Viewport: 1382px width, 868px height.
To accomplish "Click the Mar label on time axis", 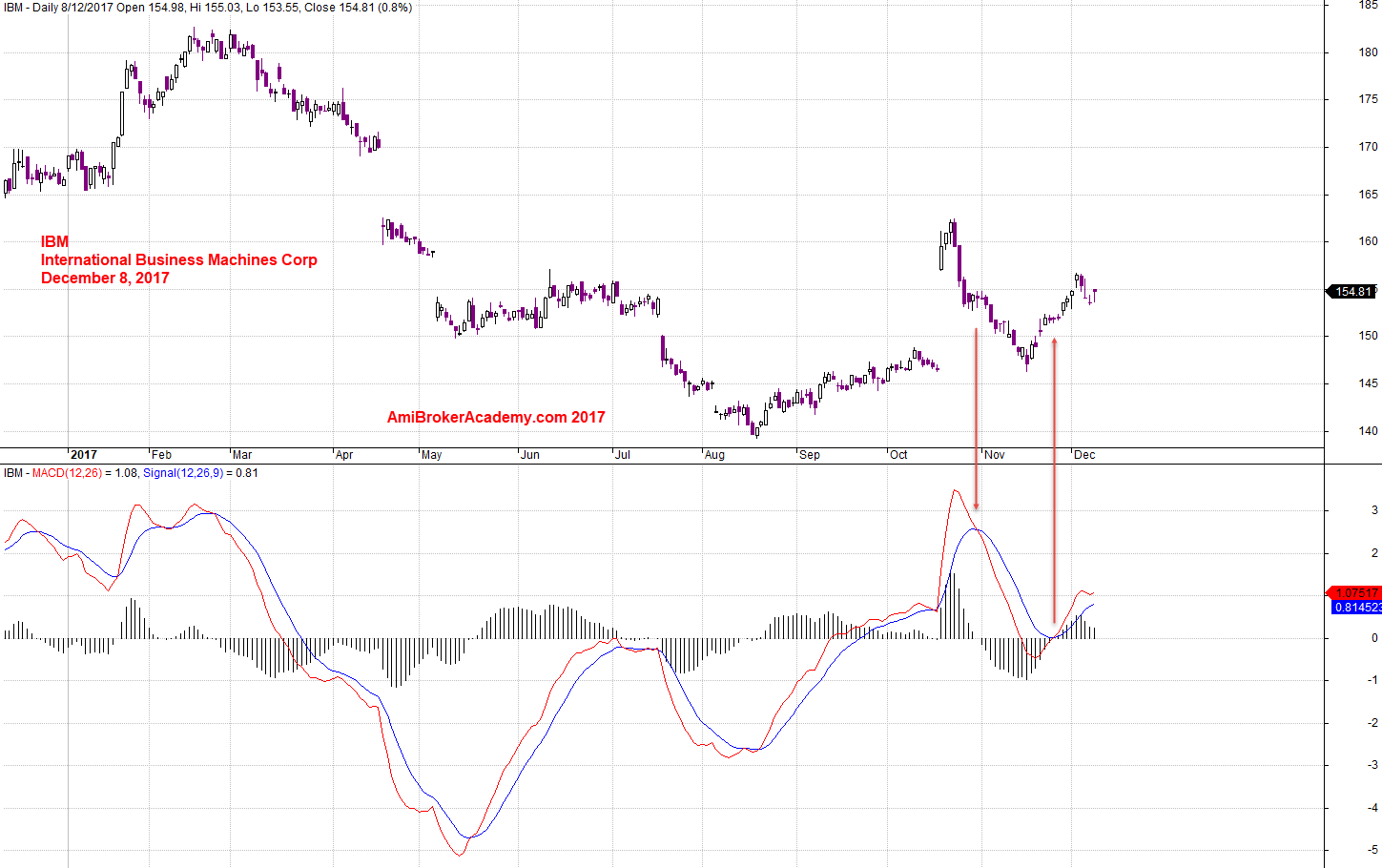I will pyautogui.click(x=242, y=455).
